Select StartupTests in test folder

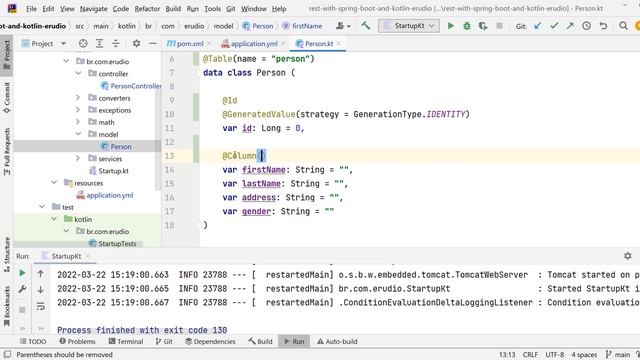(113, 243)
